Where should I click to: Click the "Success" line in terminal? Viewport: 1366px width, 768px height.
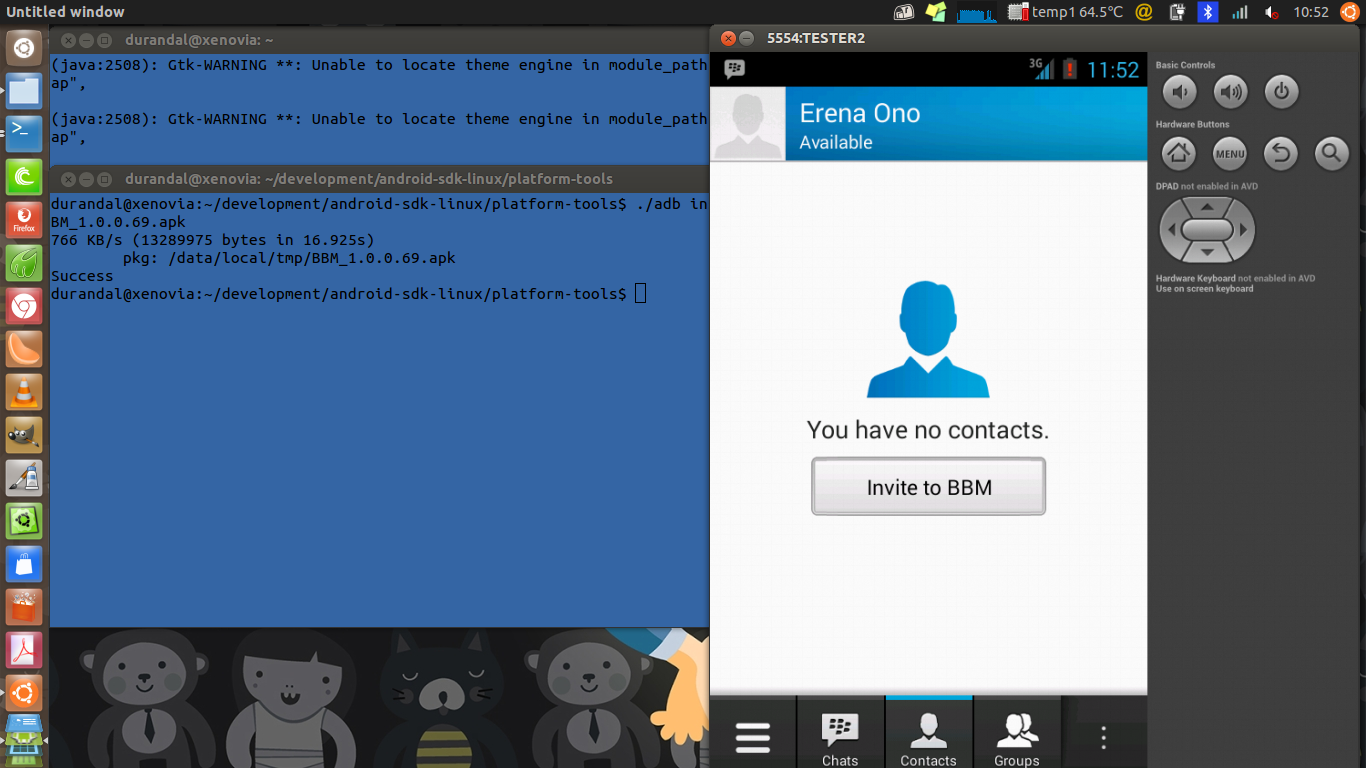pos(82,276)
